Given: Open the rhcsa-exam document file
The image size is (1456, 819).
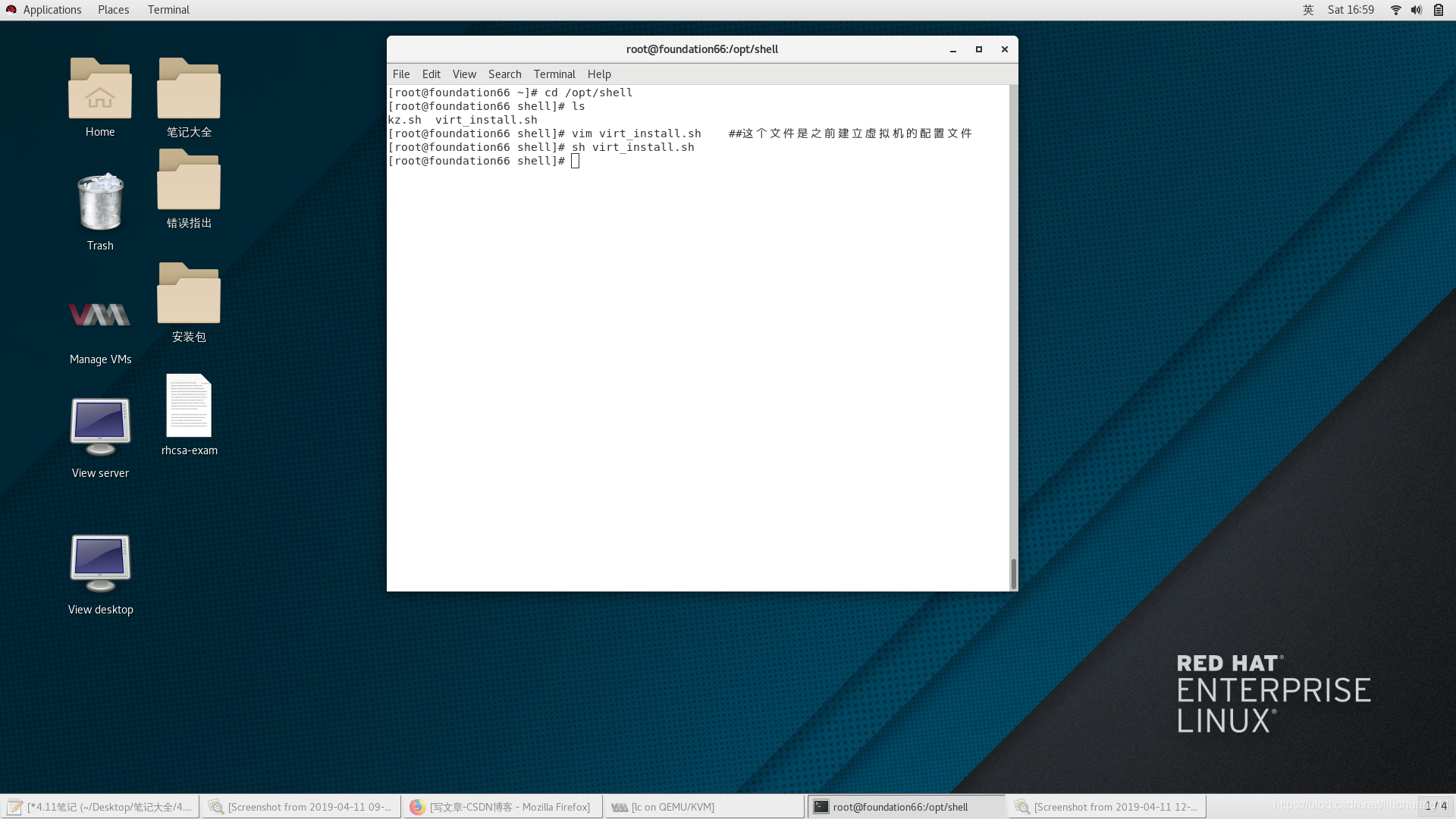Looking at the screenshot, I should click(189, 406).
